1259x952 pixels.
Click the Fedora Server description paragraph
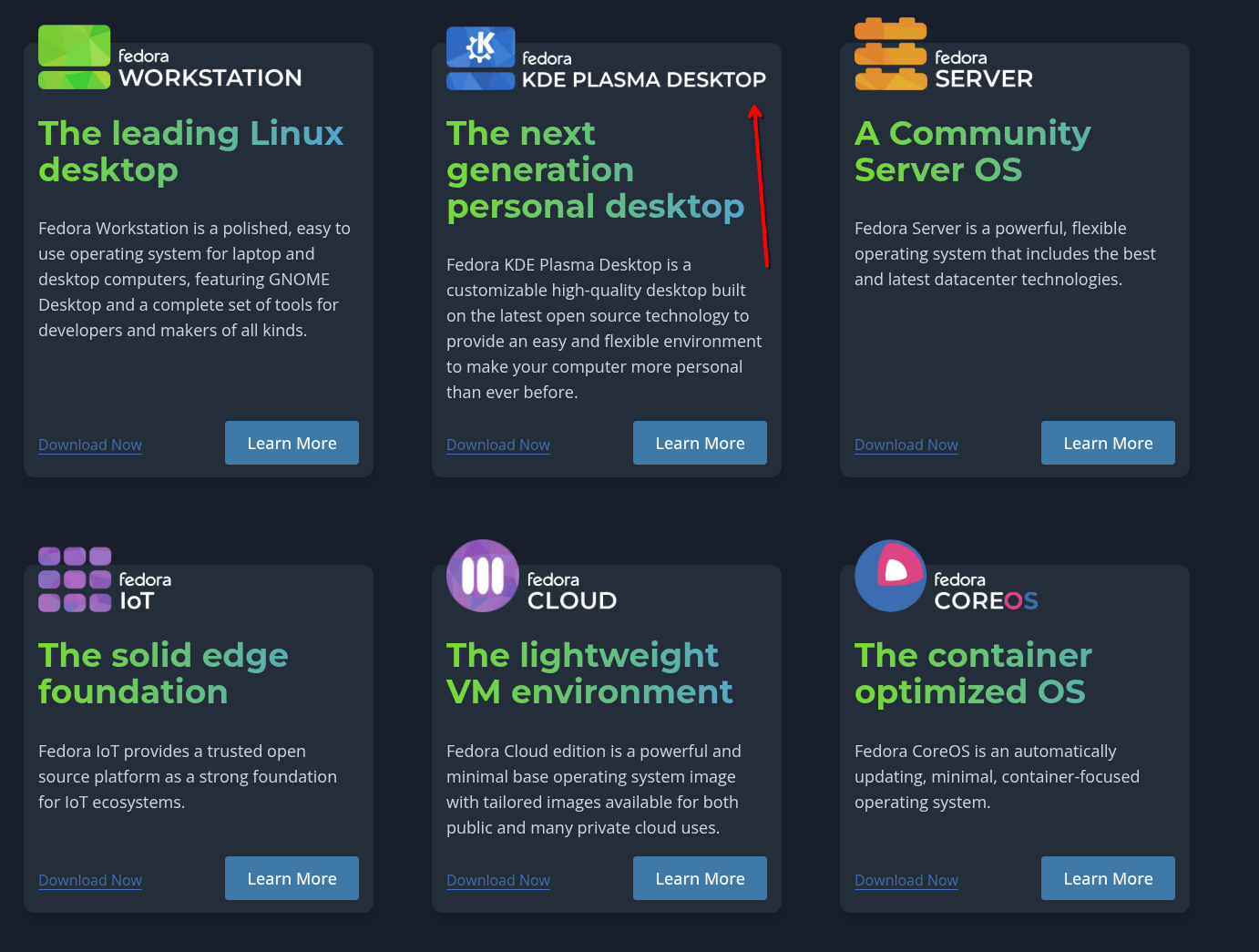pyautogui.click(x=1006, y=253)
